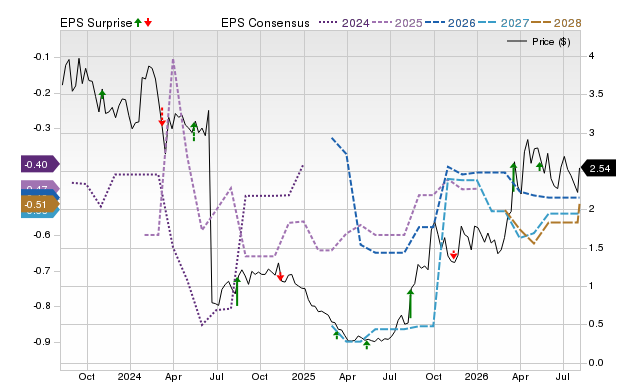Click red surprise arrow between Oct 2024 and 2025
Viewport: 640px width, 382px height.
pos(280,276)
